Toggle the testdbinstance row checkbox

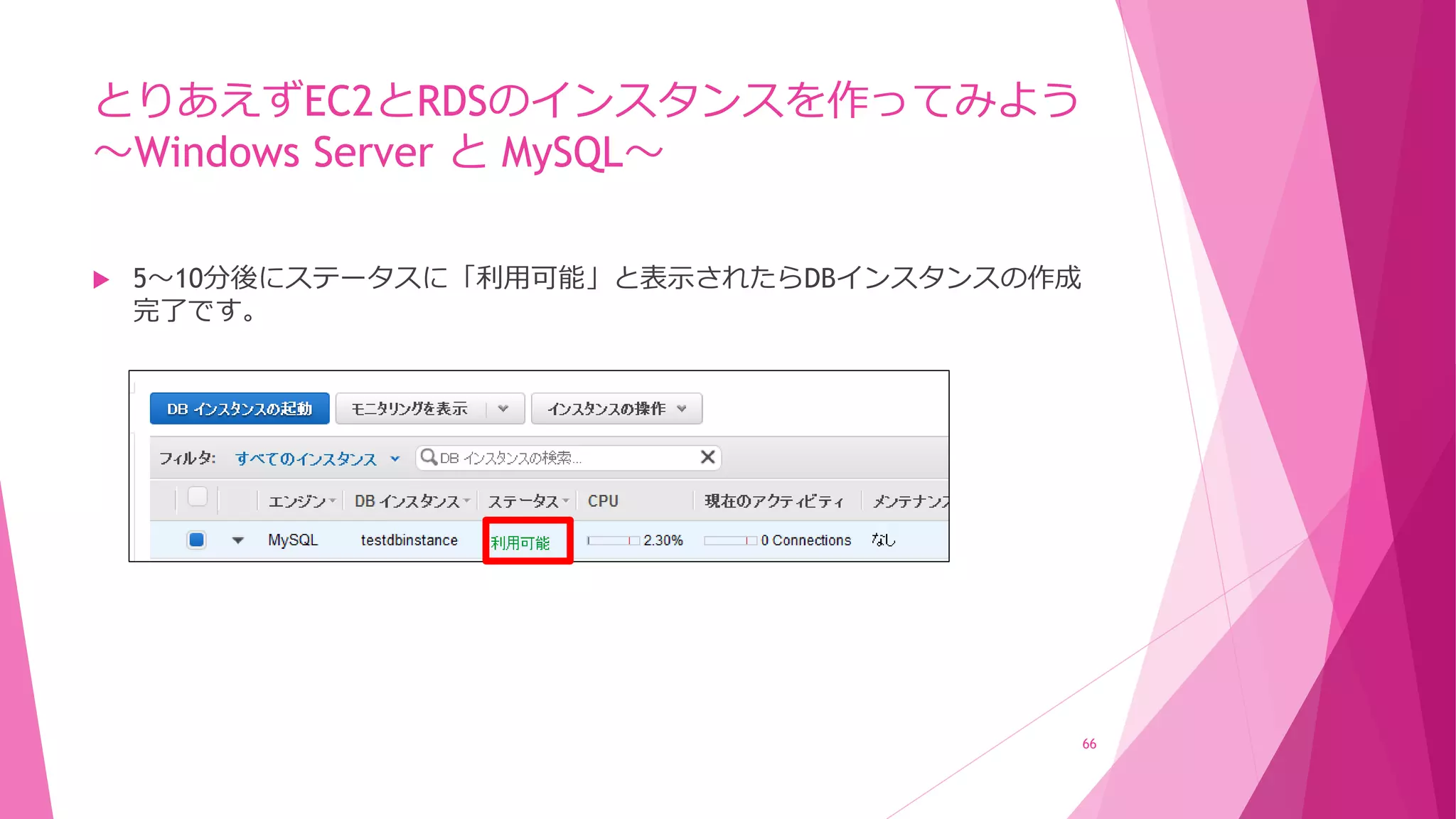pyautogui.click(x=197, y=540)
